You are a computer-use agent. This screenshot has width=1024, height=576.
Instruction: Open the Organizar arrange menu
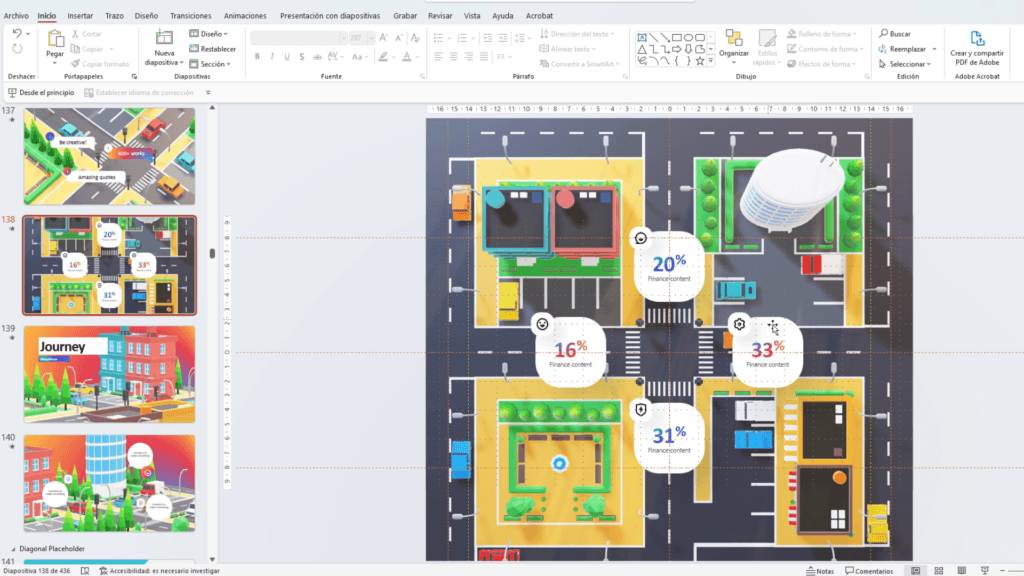coord(734,47)
